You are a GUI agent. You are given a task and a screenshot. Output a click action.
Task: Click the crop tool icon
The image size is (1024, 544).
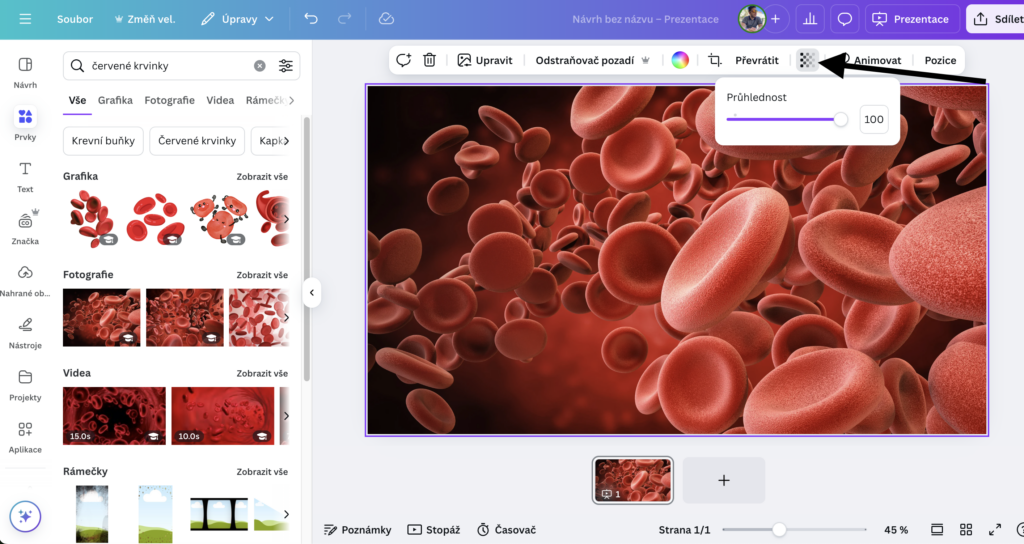tap(714, 60)
